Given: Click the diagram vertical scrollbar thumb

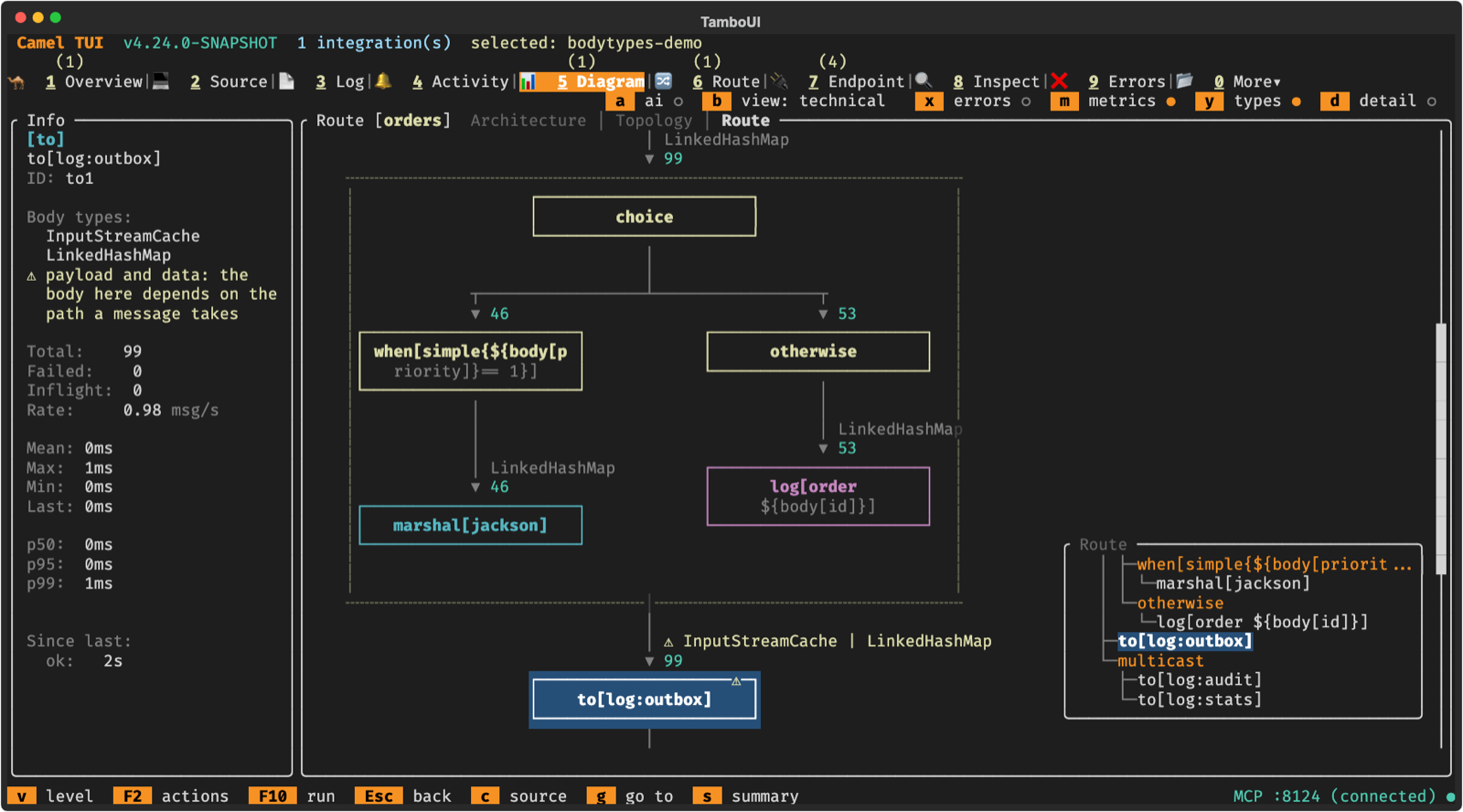Looking at the screenshot, I should (1441, 448).
